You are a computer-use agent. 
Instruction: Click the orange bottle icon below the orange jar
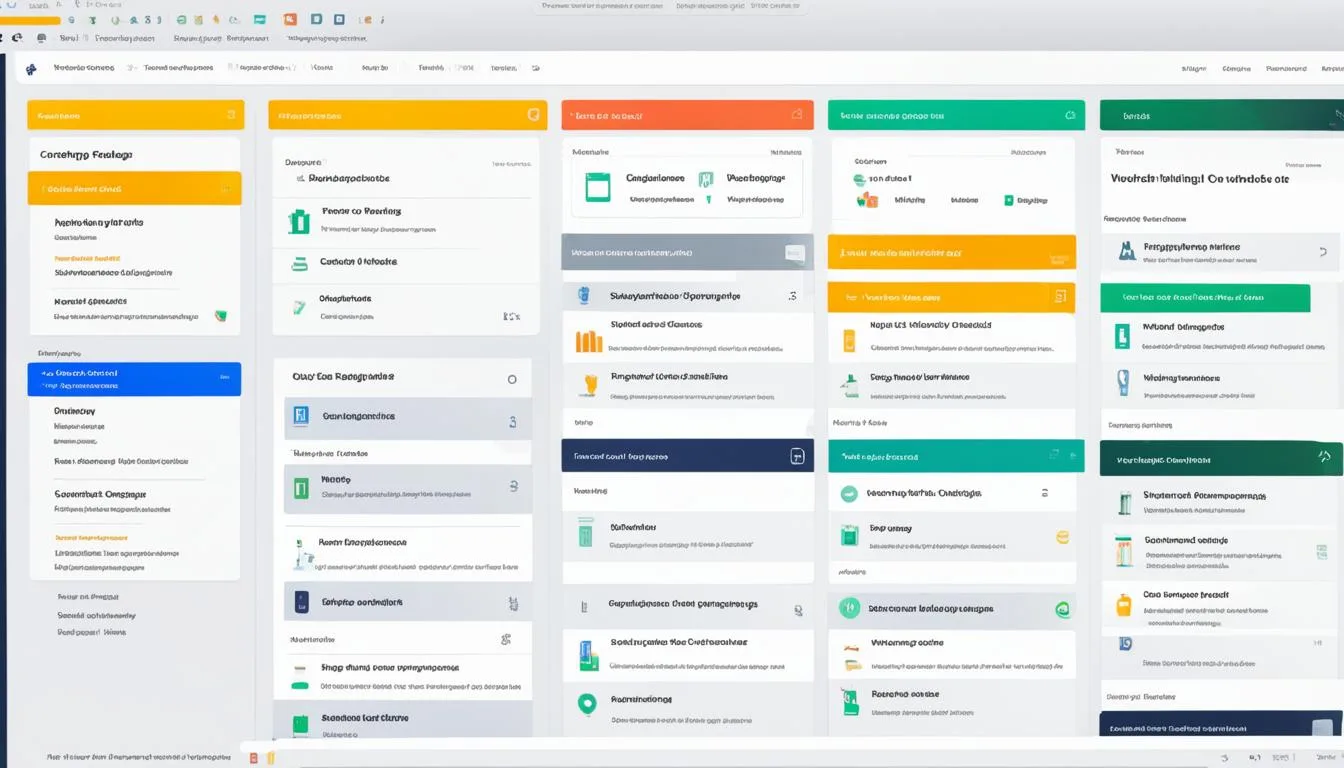pyautogui.click(x=1123, y=604)
